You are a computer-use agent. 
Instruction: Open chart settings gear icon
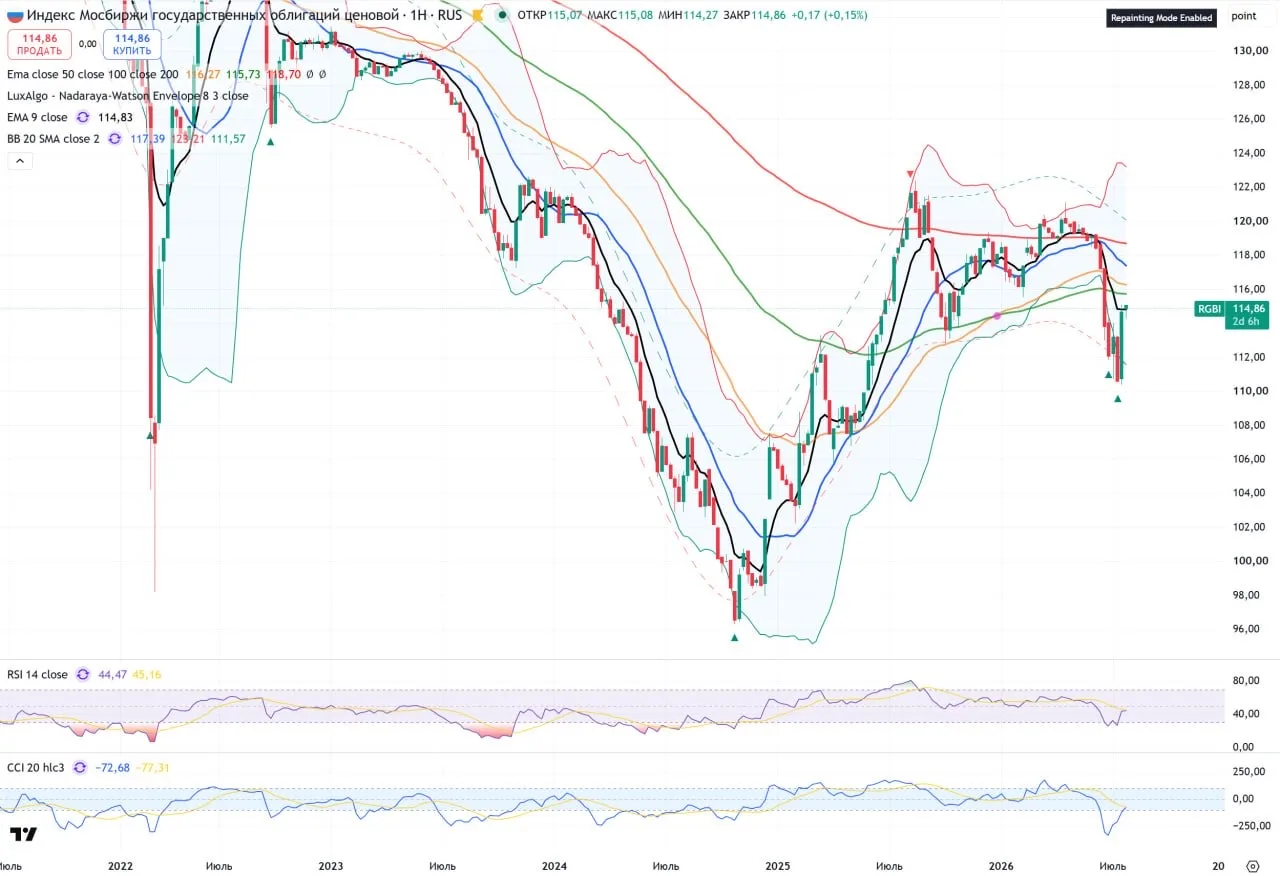point(1252,866)
